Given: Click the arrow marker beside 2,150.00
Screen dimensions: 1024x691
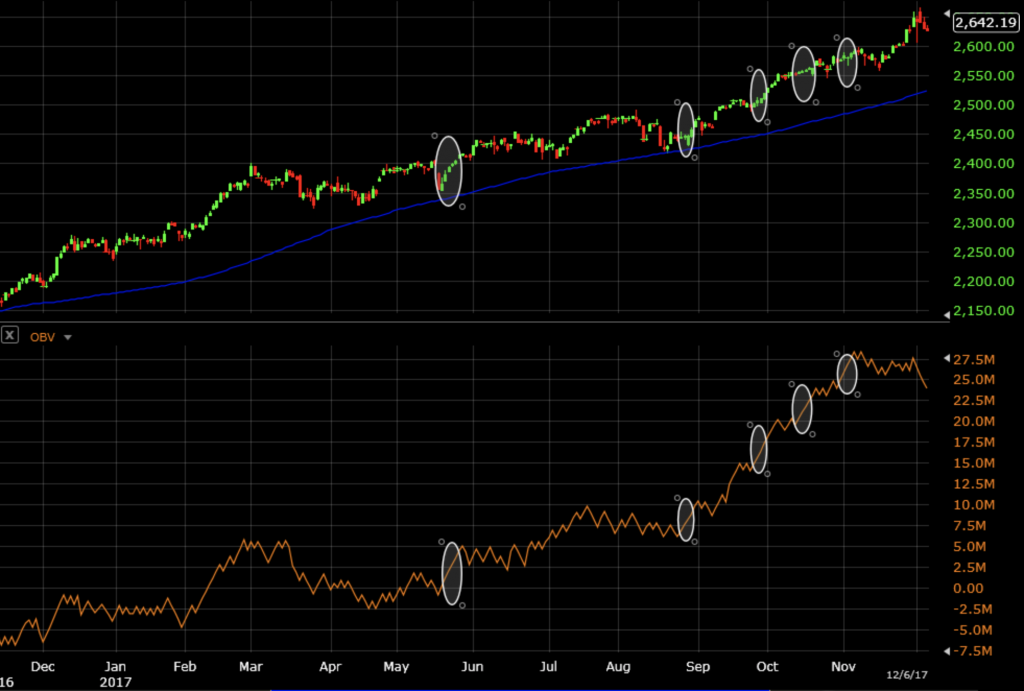Looking at the screenshot, I should click(948, 315).
